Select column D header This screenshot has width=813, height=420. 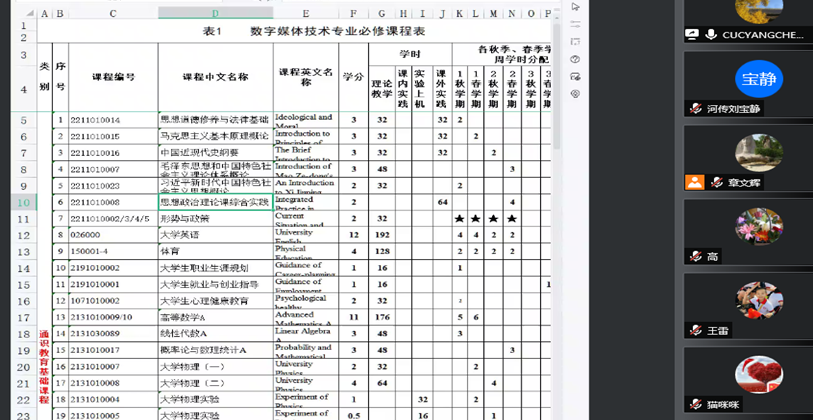point(215,13)
